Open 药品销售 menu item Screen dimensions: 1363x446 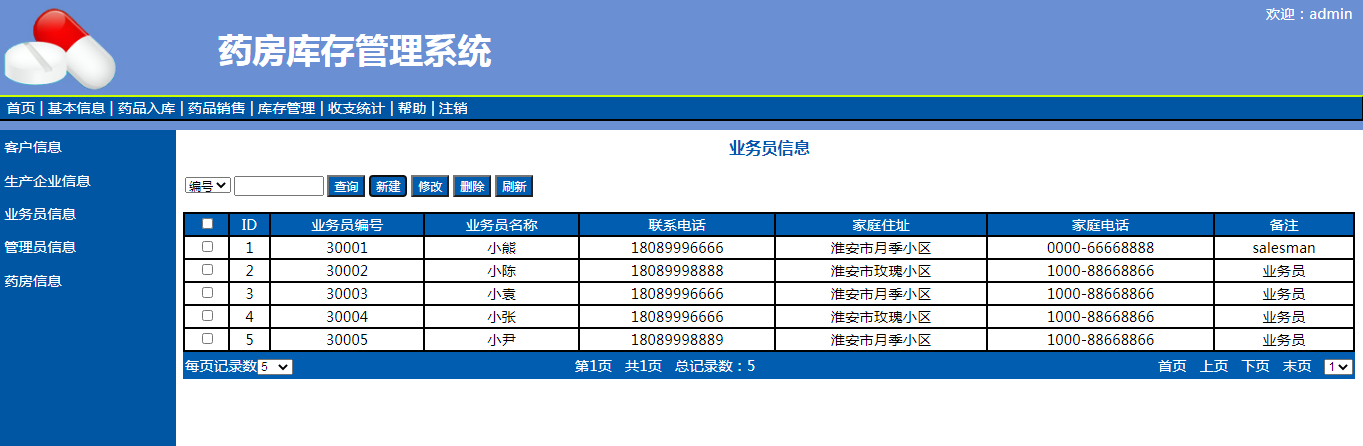[x=216, y=108]
